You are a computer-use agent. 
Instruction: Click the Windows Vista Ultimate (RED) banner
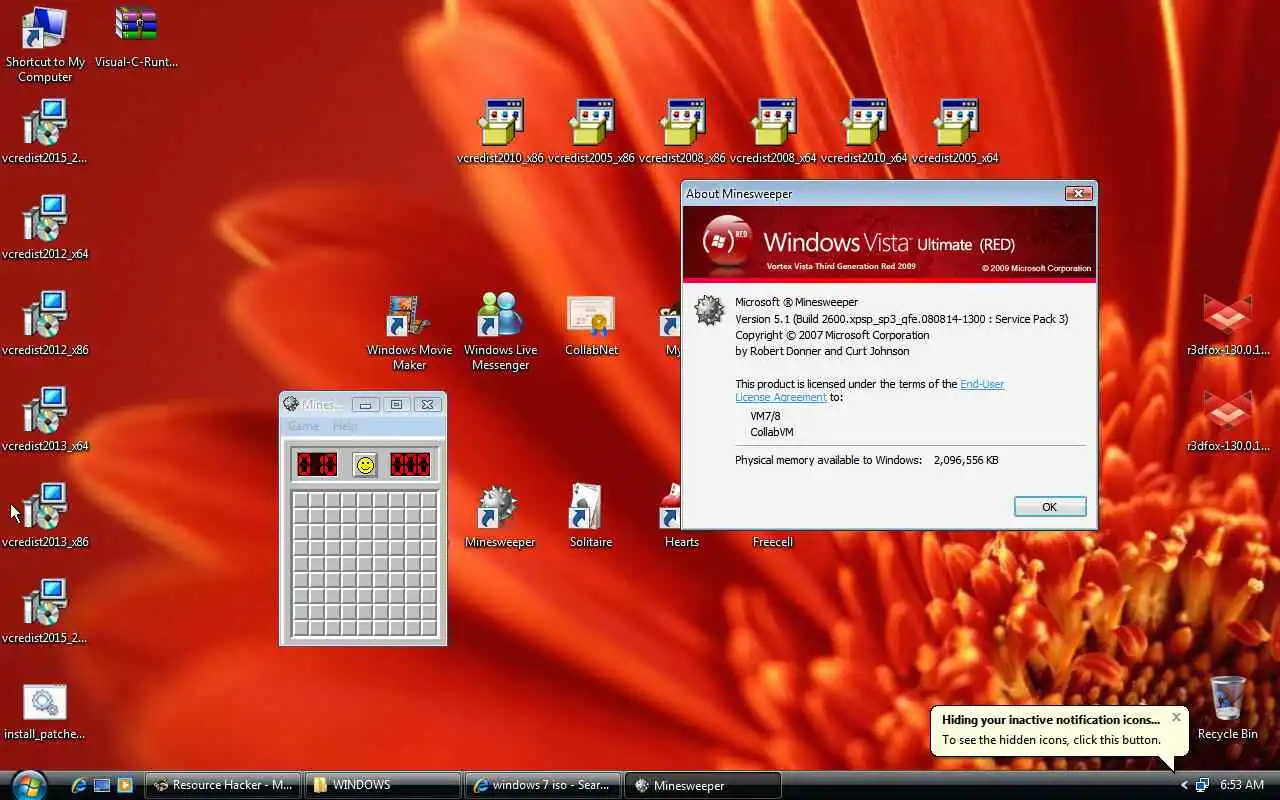889,243
